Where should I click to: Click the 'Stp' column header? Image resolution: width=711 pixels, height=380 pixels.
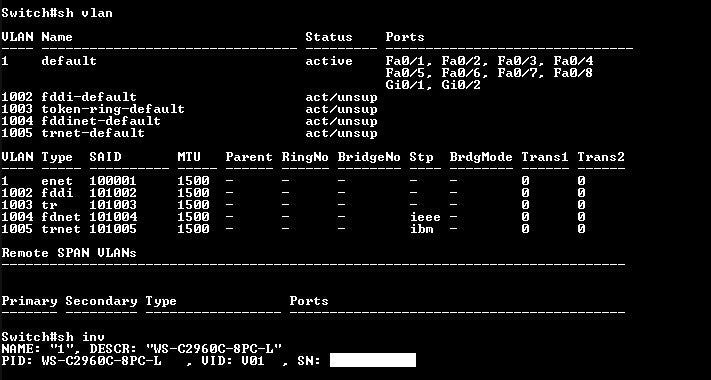click(421, 157)
